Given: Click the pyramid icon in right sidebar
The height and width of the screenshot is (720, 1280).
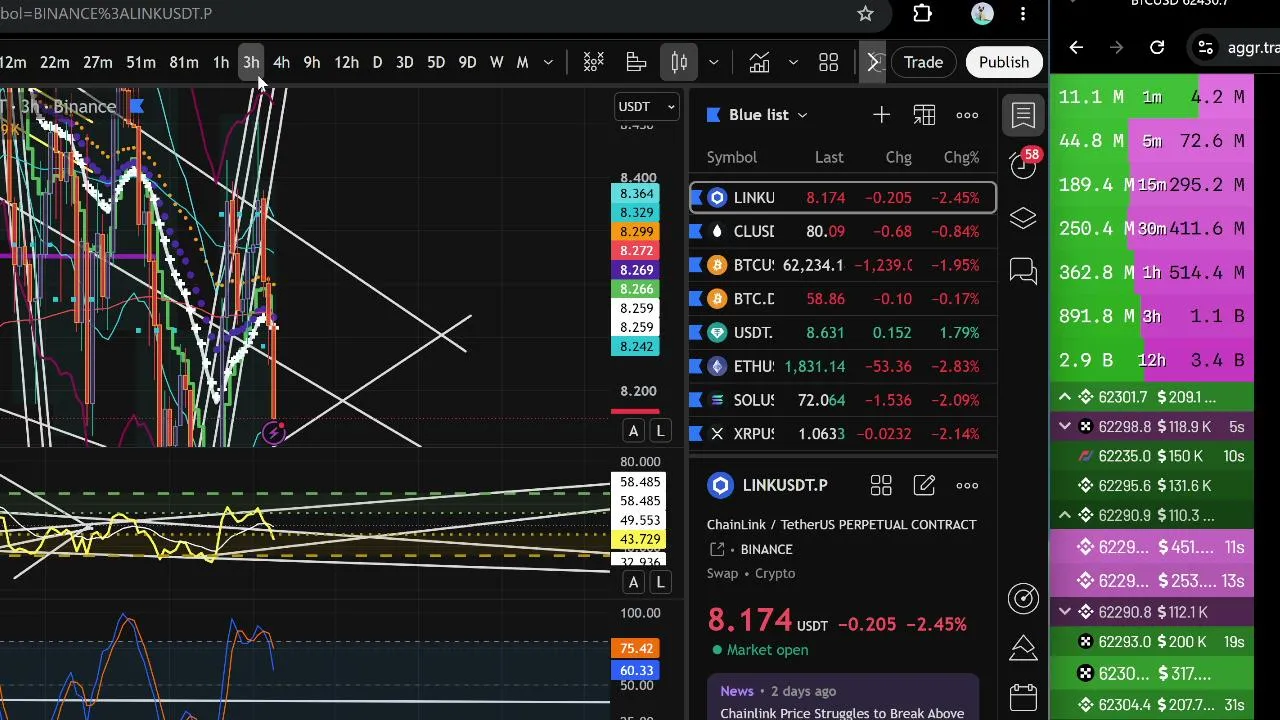Looking at the screenshot, I should click(1023, 648).
